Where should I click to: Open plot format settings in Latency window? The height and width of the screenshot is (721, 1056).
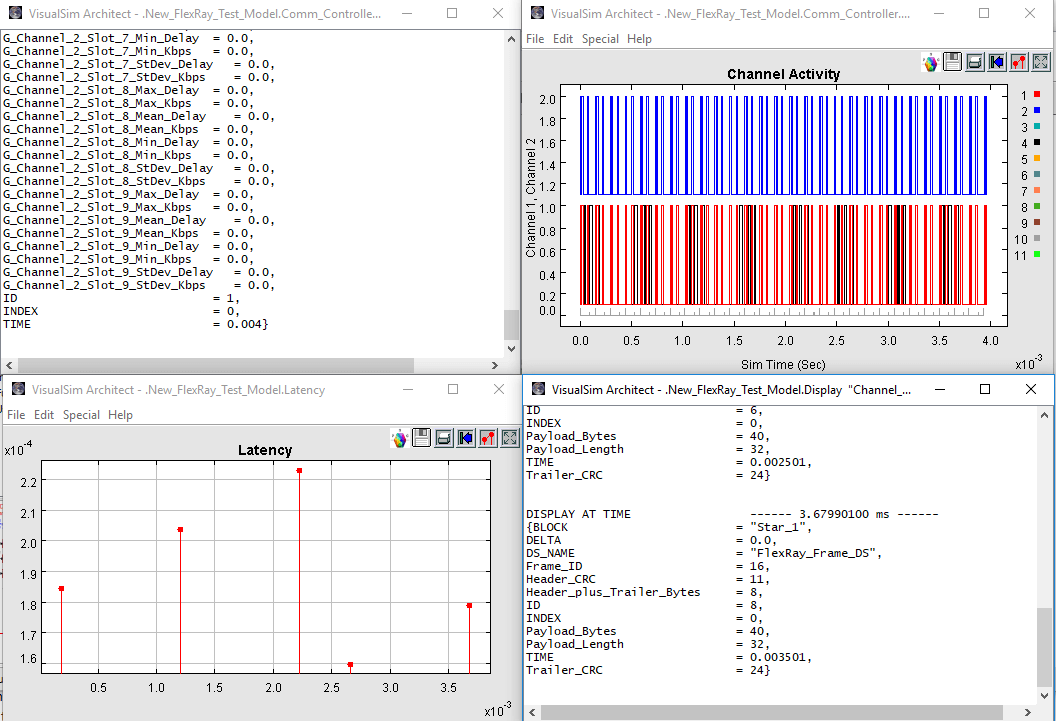click(x=487, y=438)
